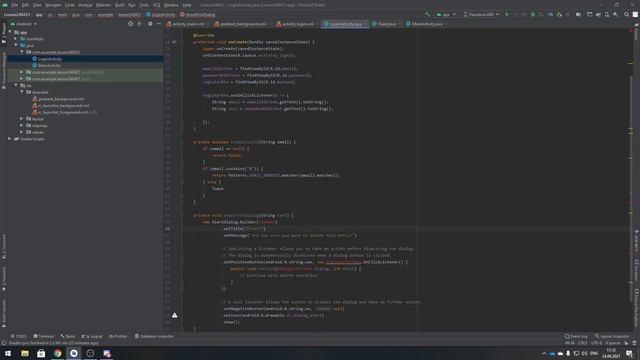Viewport: 640px width, 360px height.
Task: Open the Build tool window
Action: (x=68, y=336)
